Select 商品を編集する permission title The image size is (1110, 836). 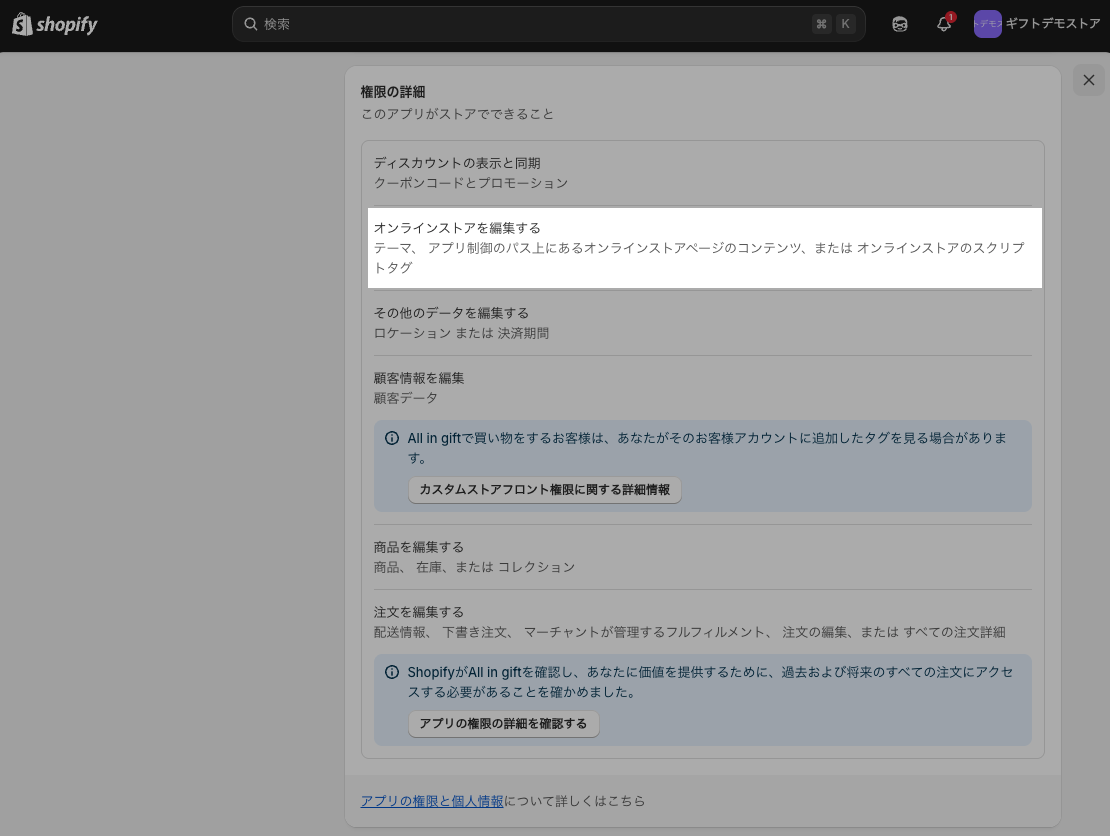[419, 547]
